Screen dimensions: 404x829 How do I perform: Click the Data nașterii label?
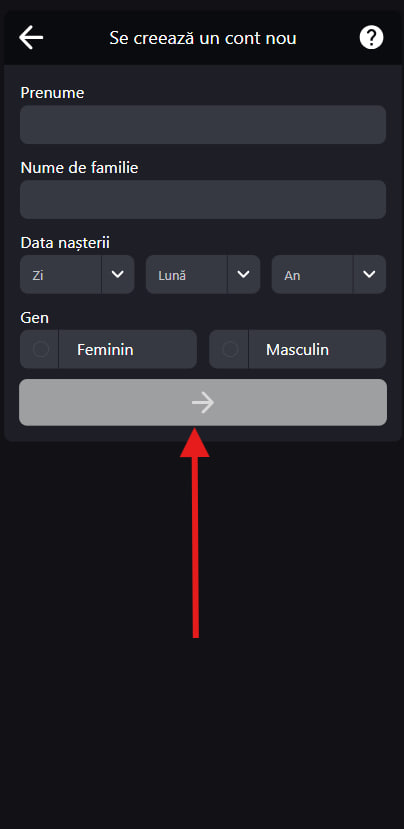65,243
